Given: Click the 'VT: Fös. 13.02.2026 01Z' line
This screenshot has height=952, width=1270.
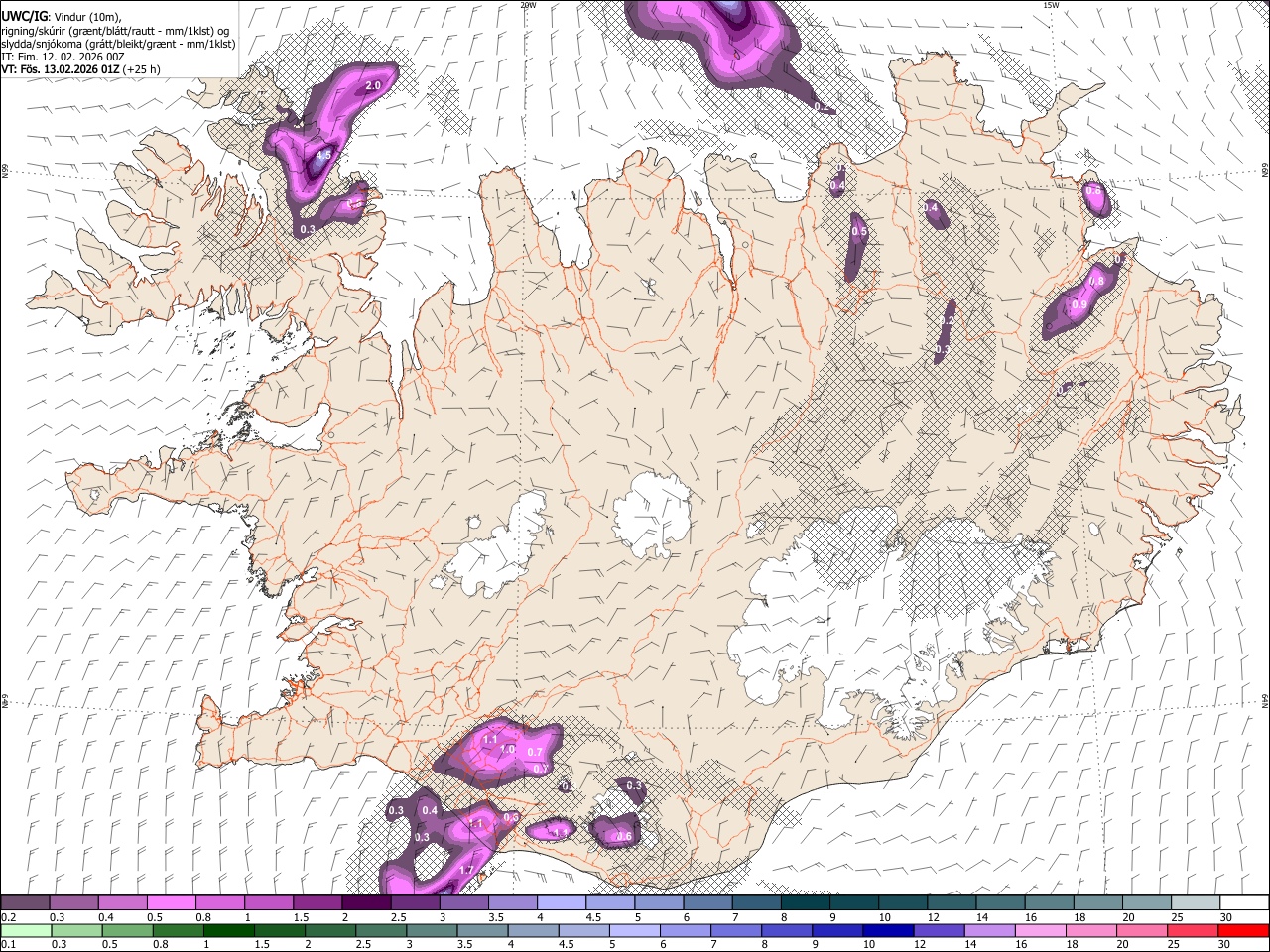Looking at the screenshot, I should coord(62,69).
